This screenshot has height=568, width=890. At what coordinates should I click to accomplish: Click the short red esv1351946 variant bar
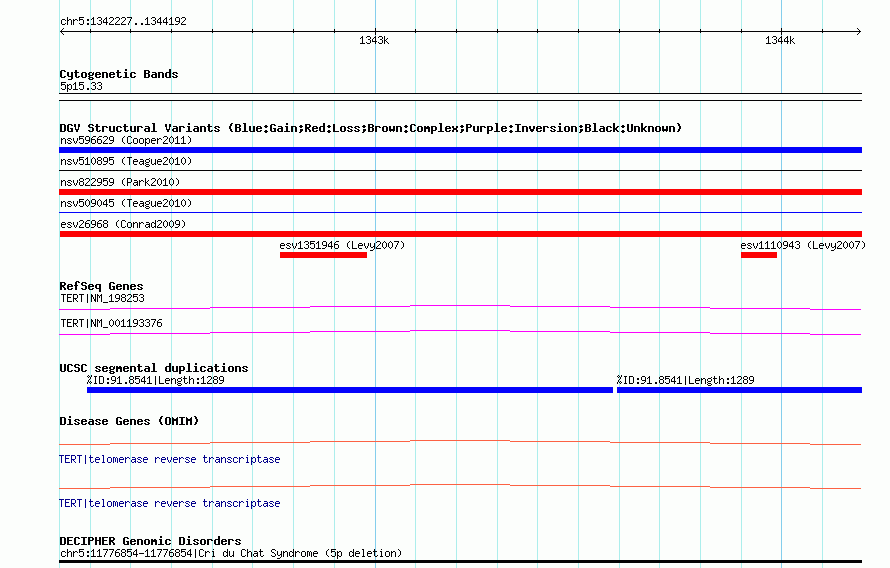coord(323,255)
